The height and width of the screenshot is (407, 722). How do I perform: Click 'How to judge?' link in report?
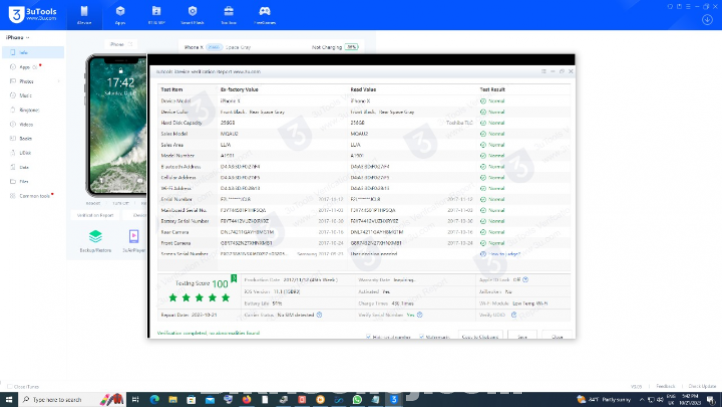point(504,254)
